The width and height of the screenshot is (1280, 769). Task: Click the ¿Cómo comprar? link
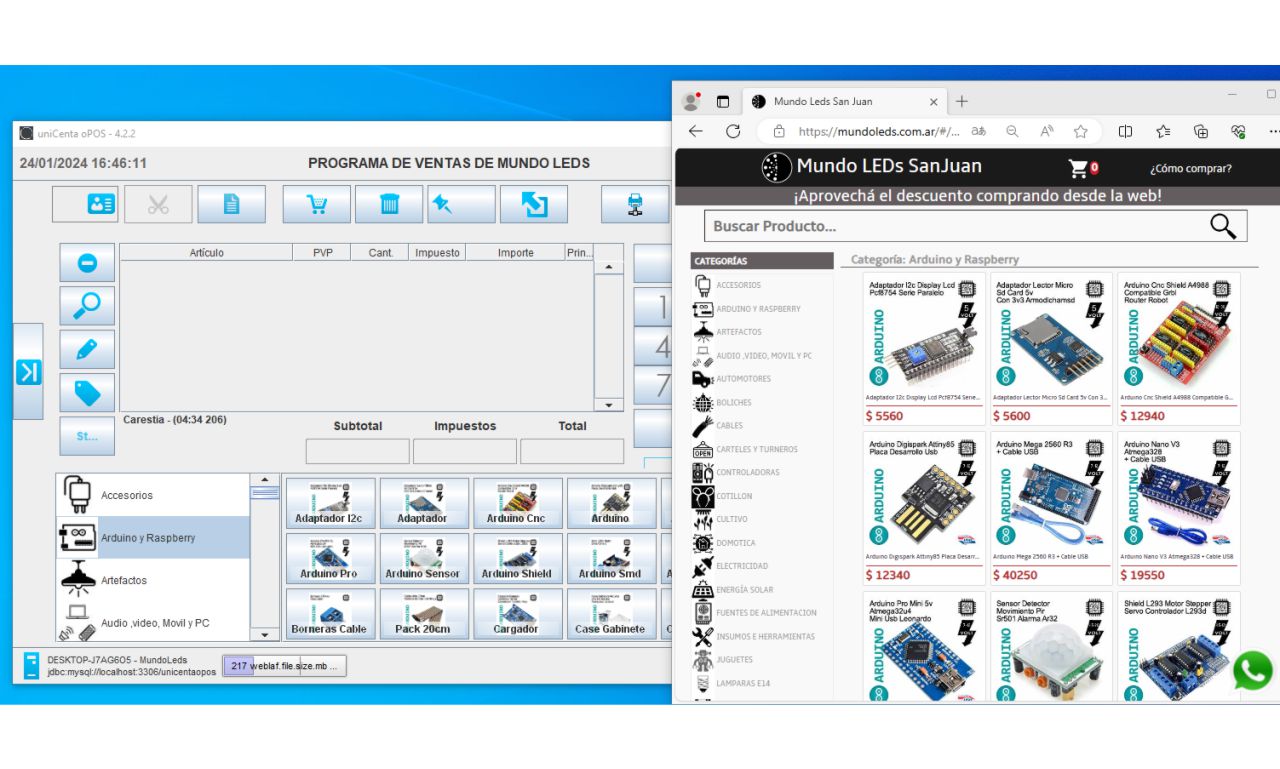1191,169
